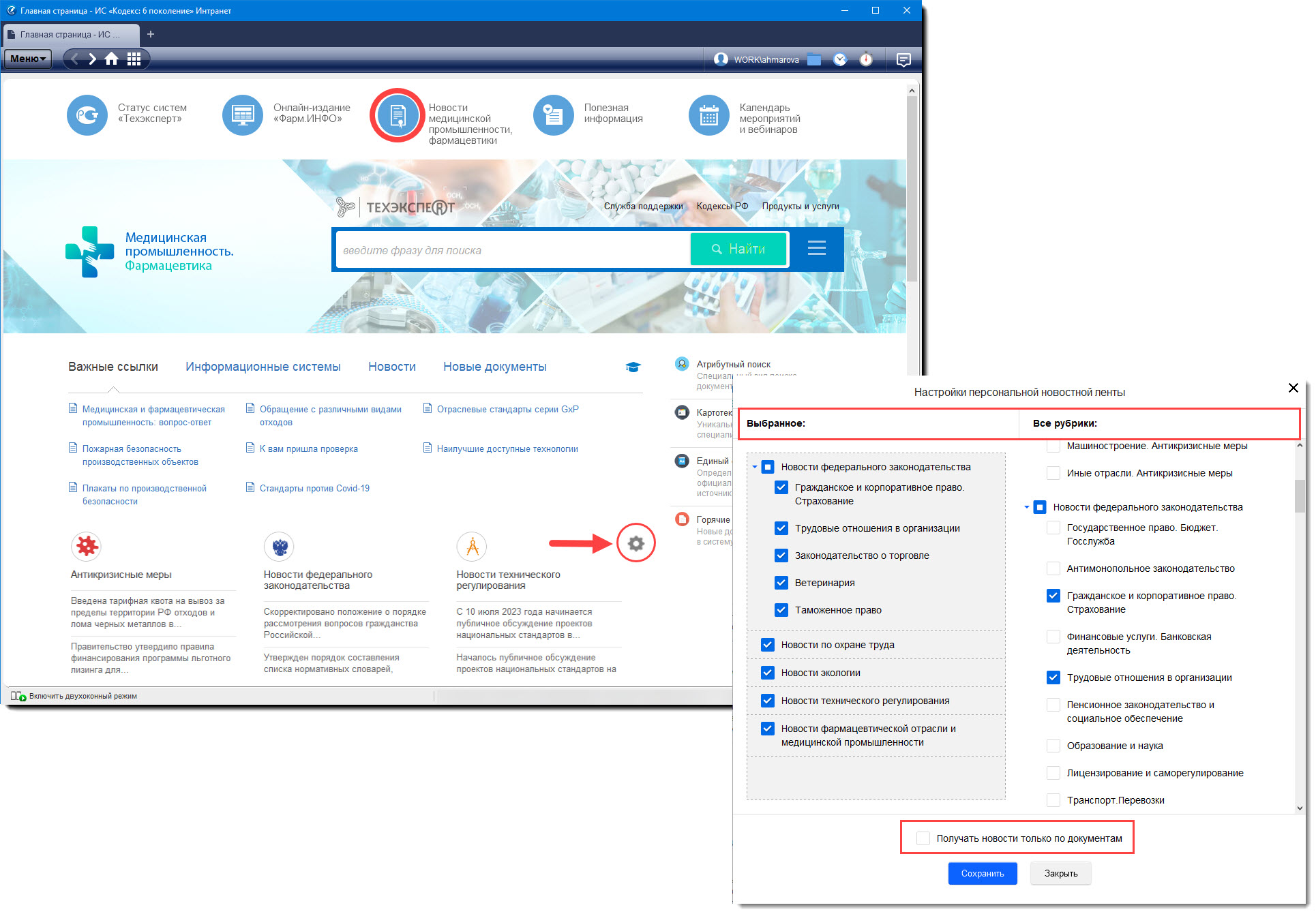Uncheck Ветеринария in Выбранное list
The image size is (1316, 914).
tap(781, 583)
